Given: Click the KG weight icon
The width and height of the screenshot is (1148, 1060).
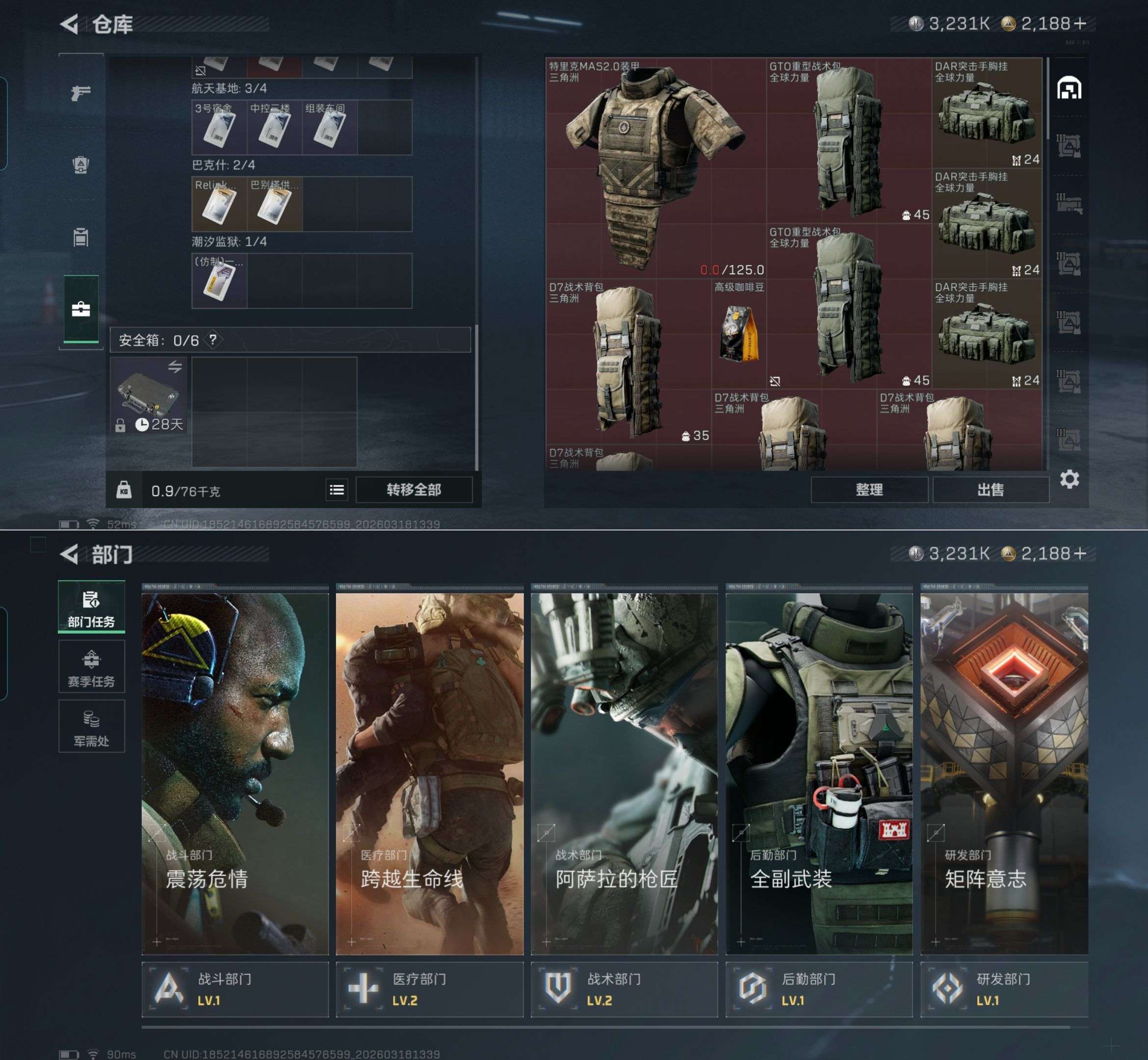Looking at the screenshot, I should (124, 490).
